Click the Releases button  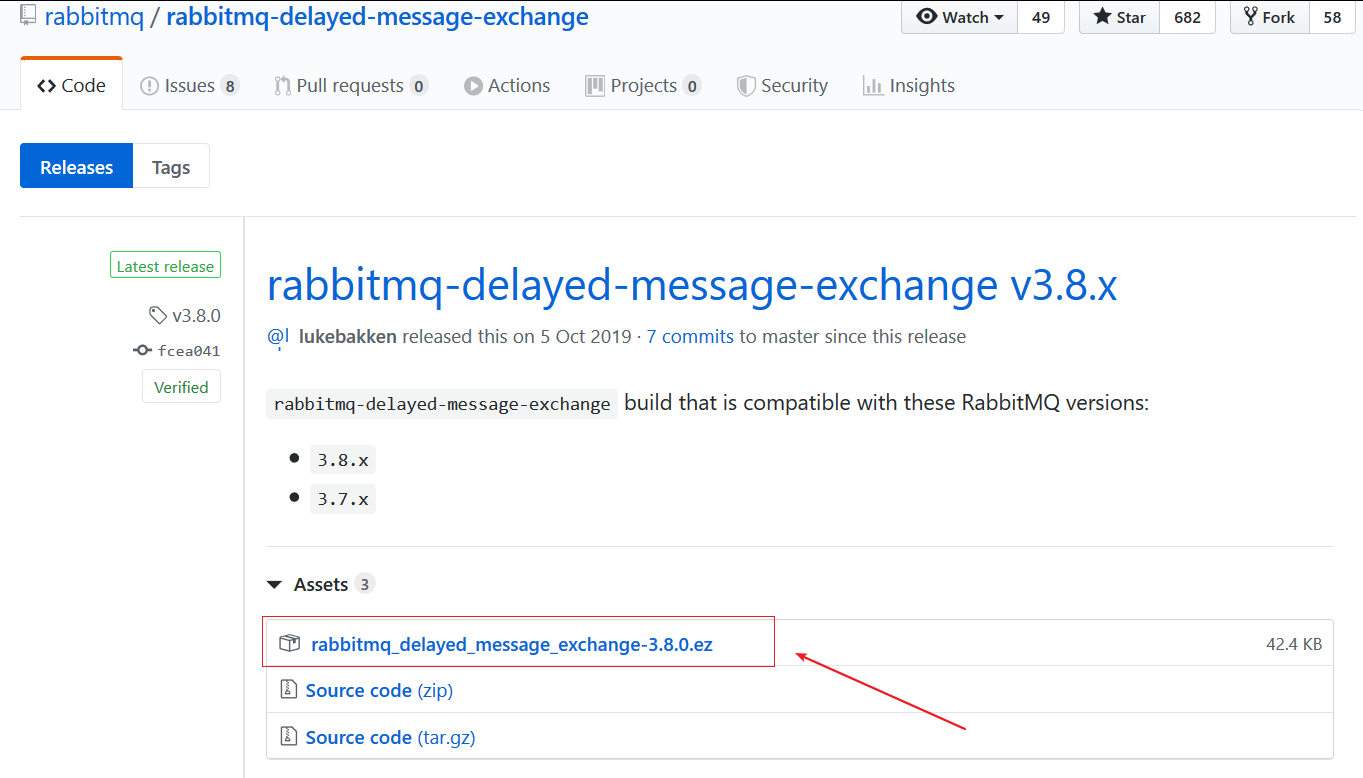[x=76, y=165]
